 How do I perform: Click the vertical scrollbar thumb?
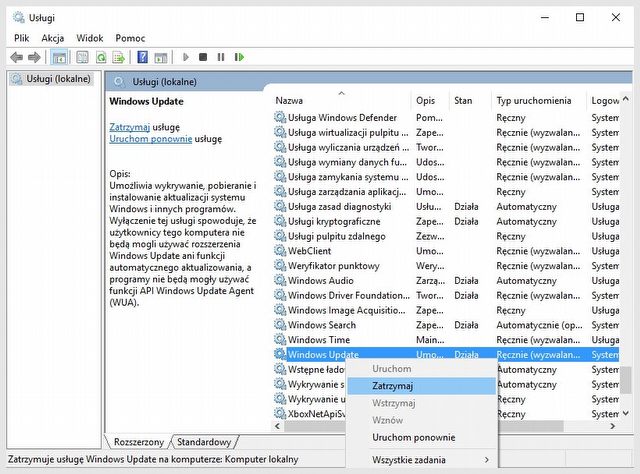pos(626,379)
